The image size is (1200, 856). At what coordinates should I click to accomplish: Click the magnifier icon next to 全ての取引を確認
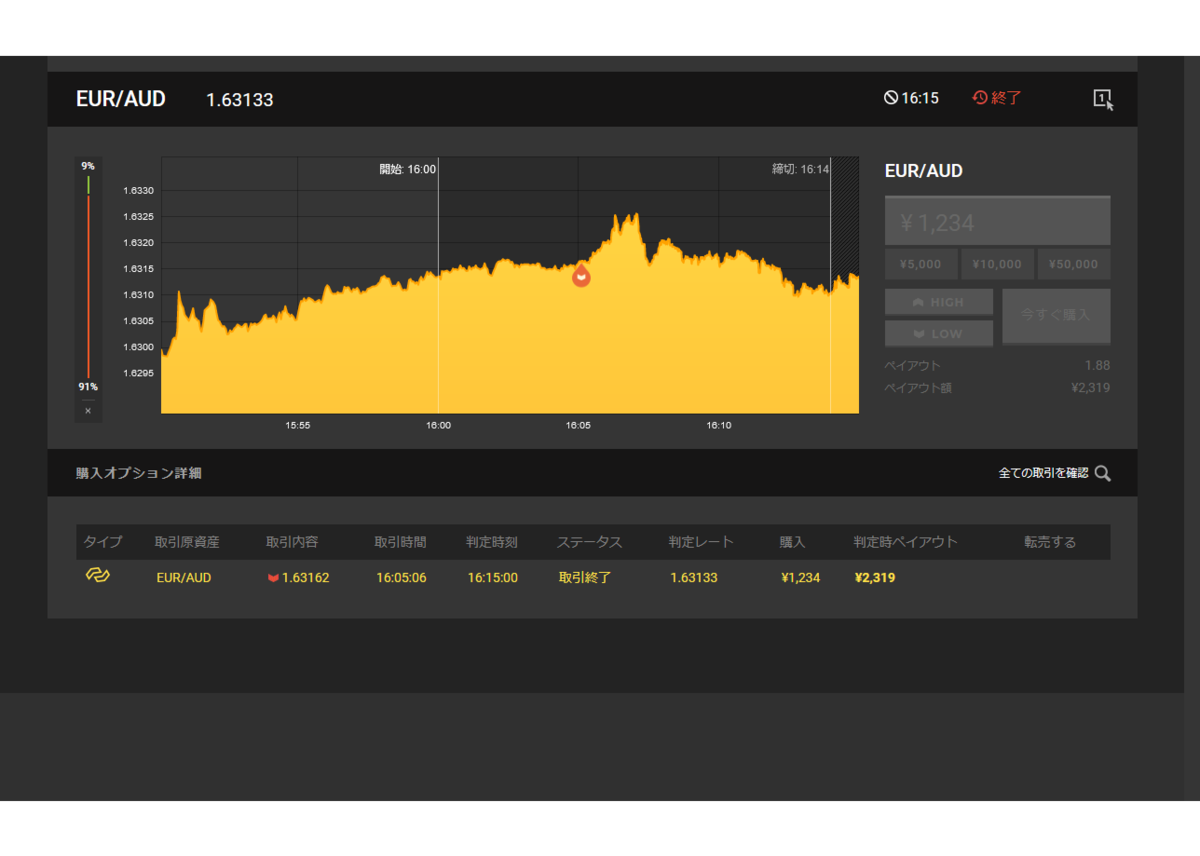tap(1102, 473)
